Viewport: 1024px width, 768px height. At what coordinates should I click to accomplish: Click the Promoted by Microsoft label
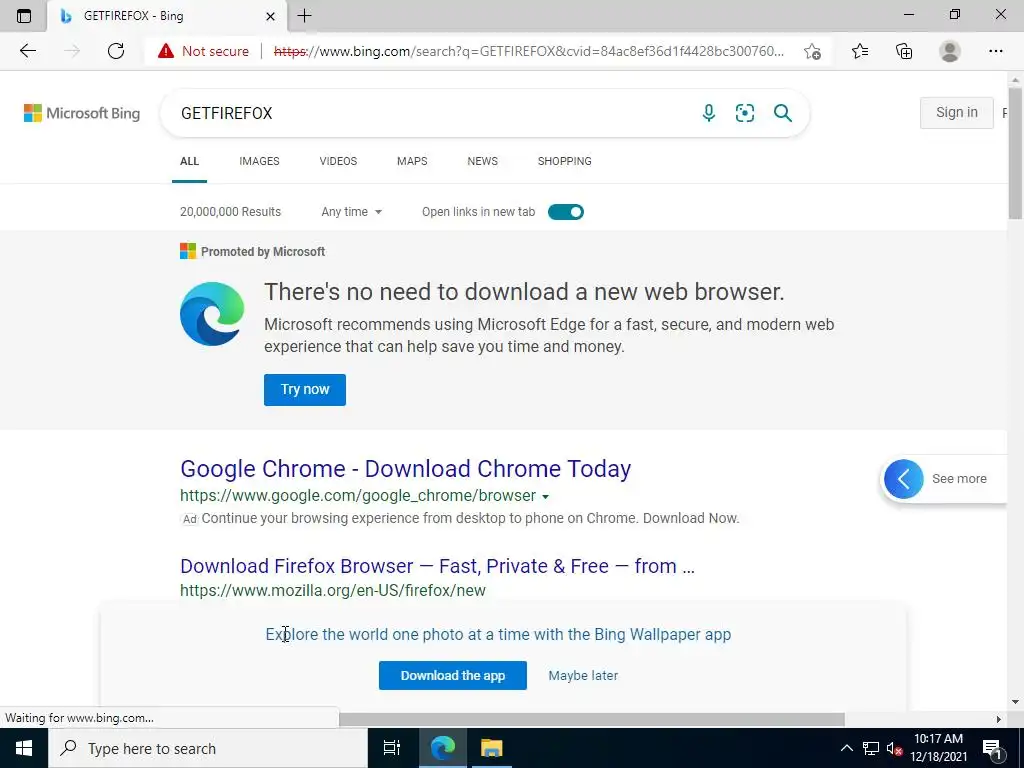coord(263,251)
